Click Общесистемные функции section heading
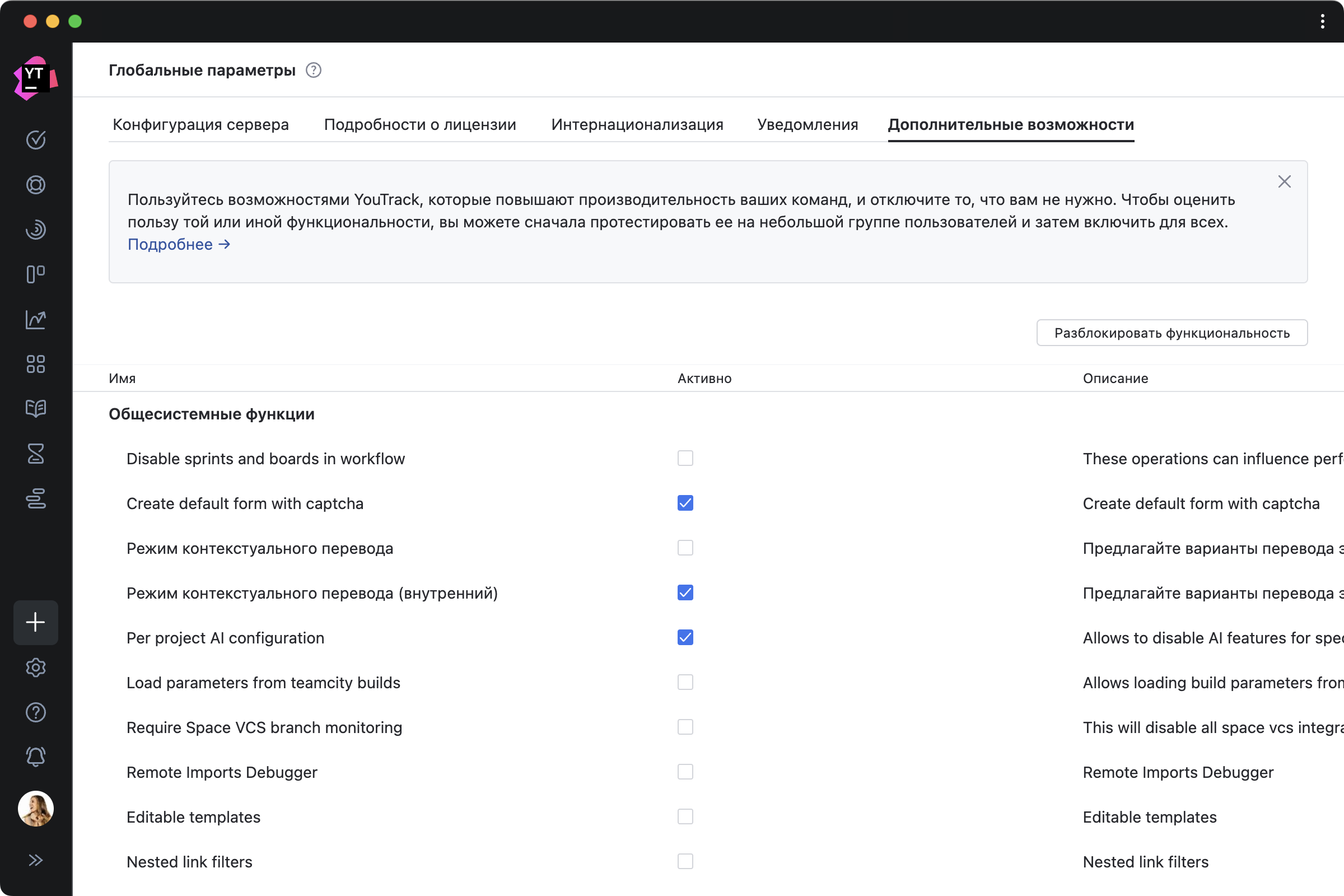Image resolution: width=1344 pixels, height=896 pixels. coord(212,414)
